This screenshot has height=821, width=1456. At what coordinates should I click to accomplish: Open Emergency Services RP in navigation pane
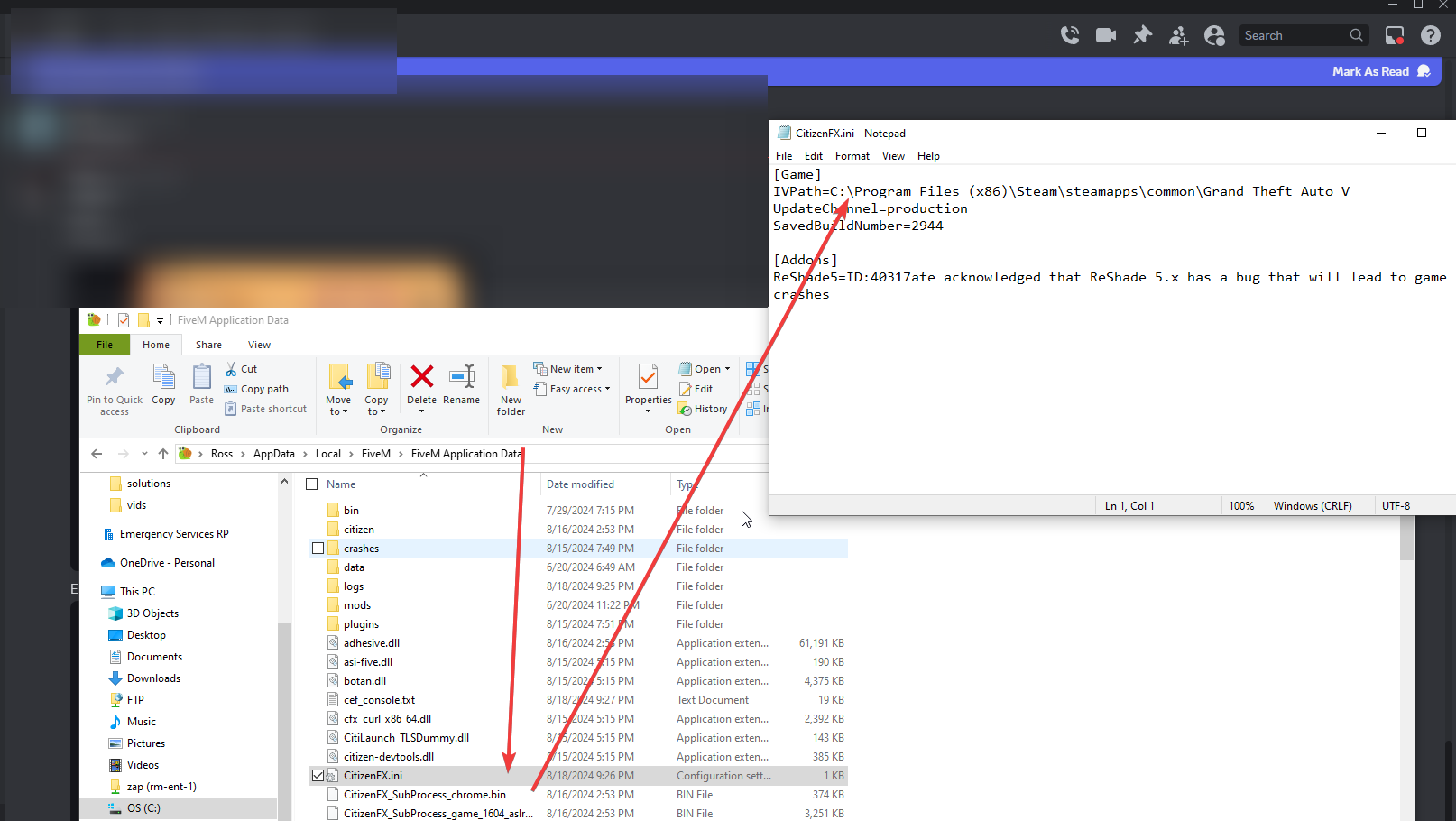tap(174, 534)
